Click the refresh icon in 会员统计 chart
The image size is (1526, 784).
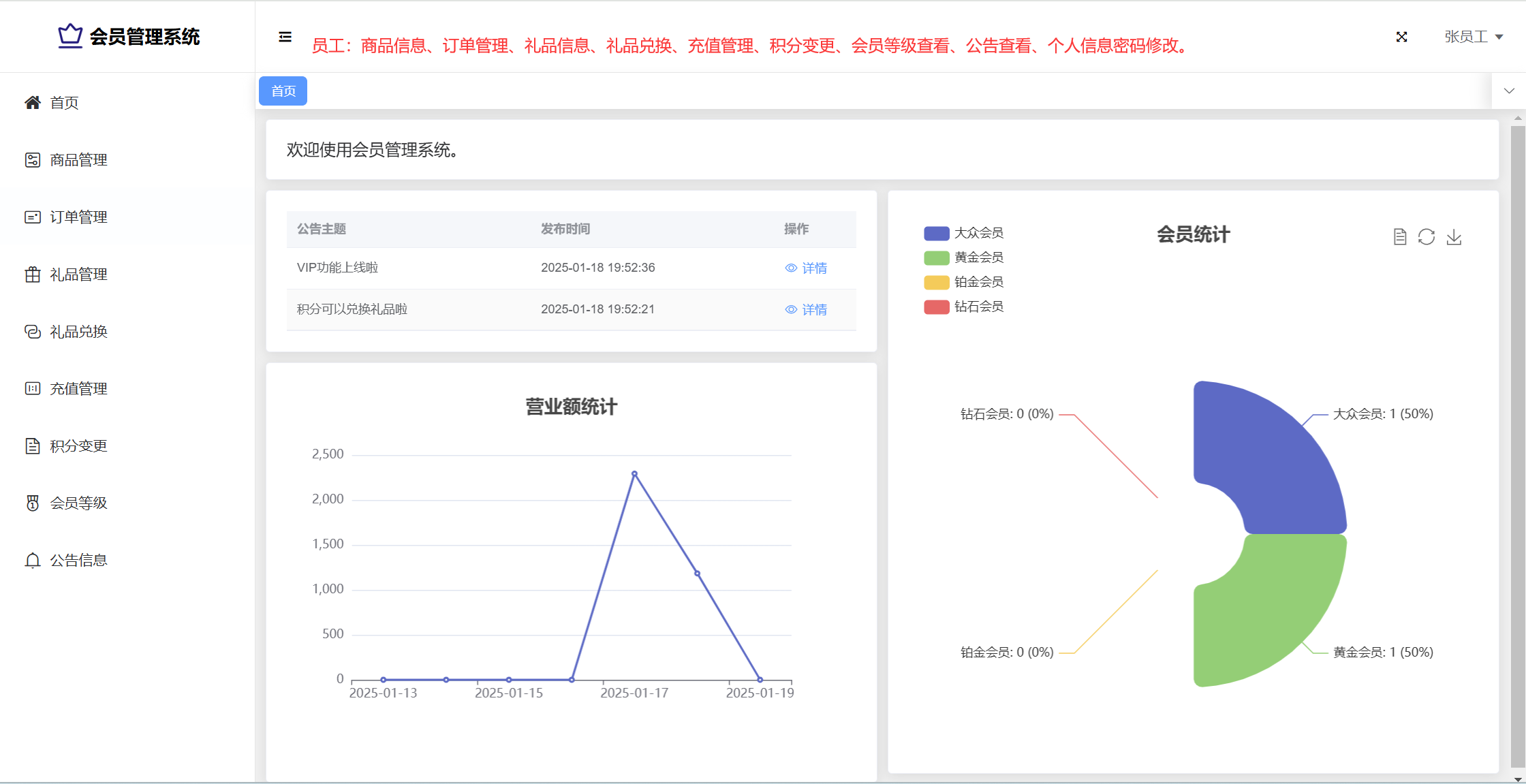[1426, 236]
